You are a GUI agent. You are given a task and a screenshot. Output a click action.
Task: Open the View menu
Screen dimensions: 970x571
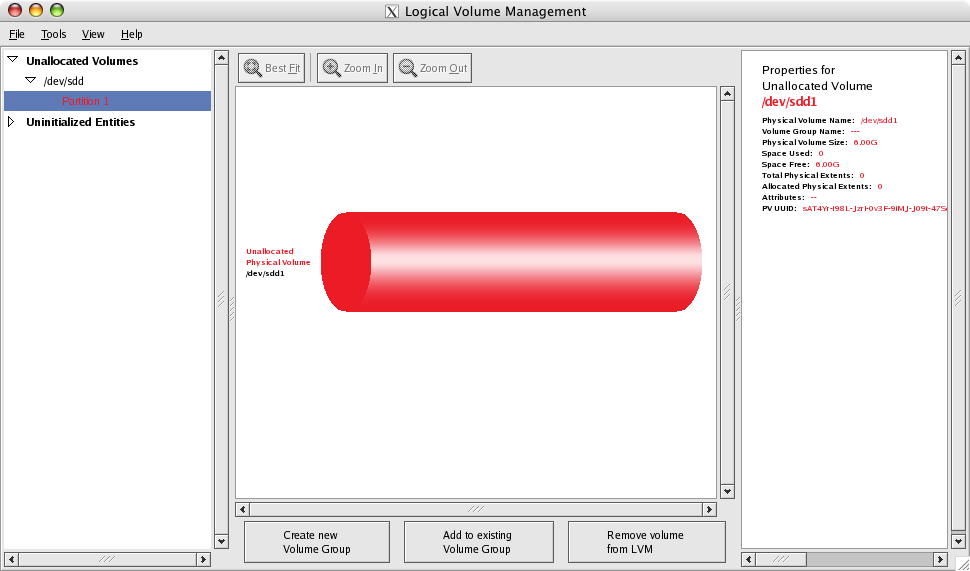[93, 34]
